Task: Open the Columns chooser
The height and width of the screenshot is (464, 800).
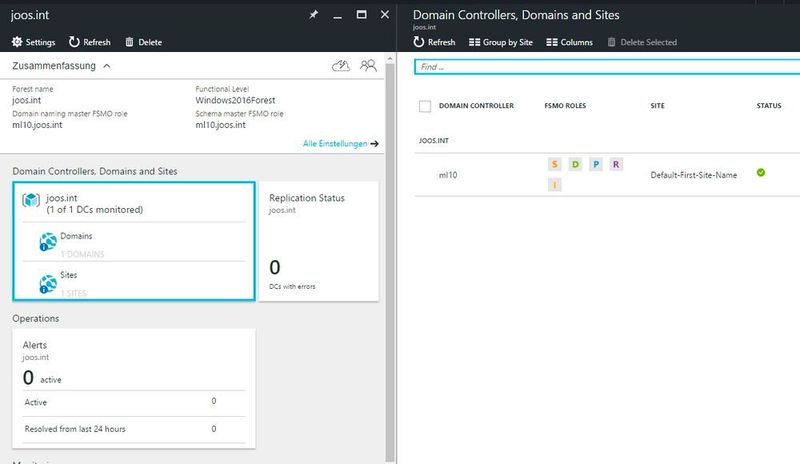Action: pos(569,42)
